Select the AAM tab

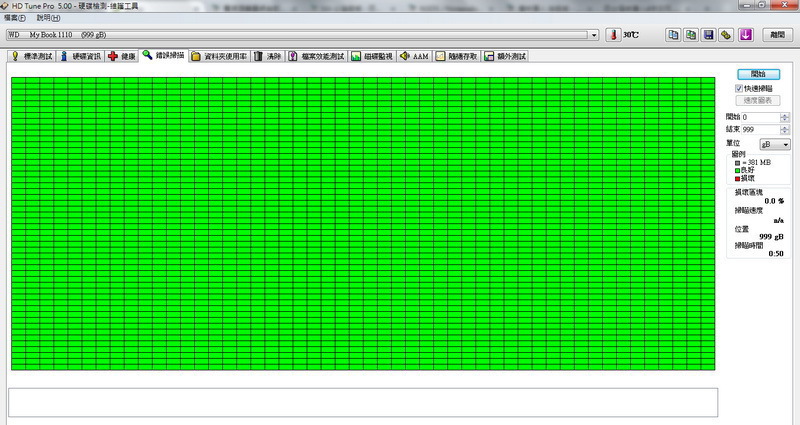pyautogui.click(x=414, y=56)
